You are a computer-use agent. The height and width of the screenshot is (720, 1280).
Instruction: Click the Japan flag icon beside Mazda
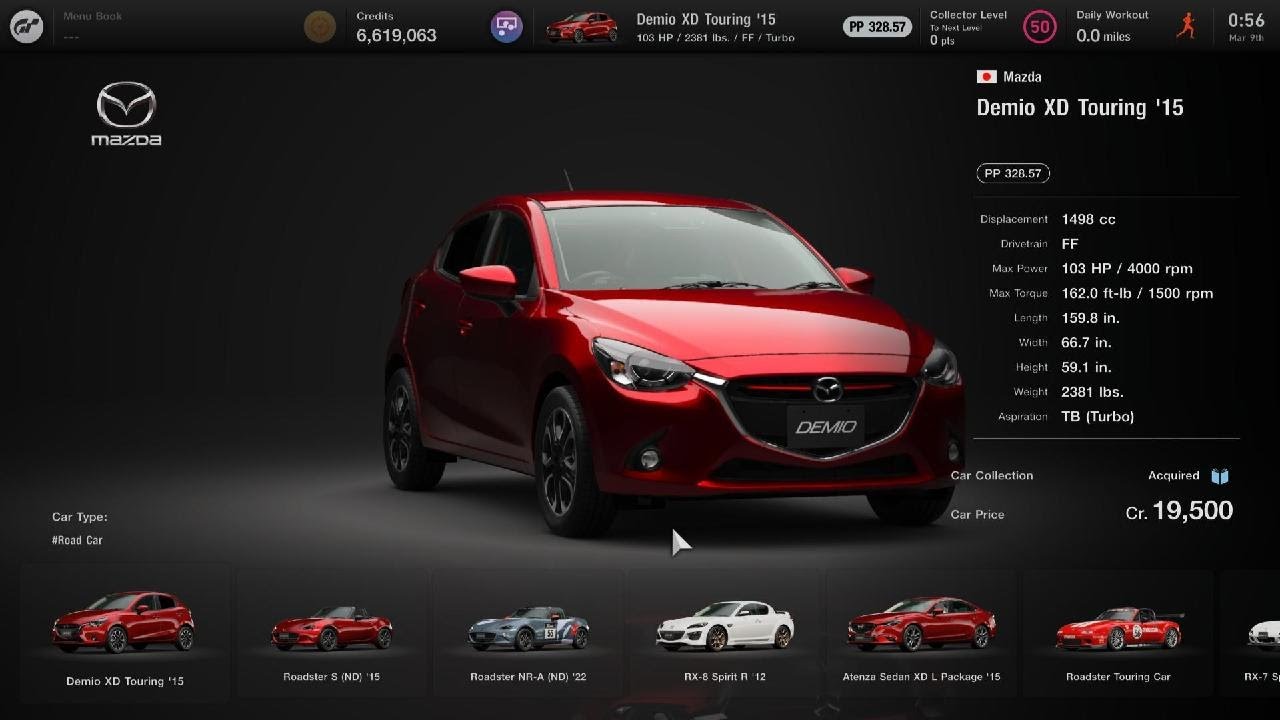(986, 77)
